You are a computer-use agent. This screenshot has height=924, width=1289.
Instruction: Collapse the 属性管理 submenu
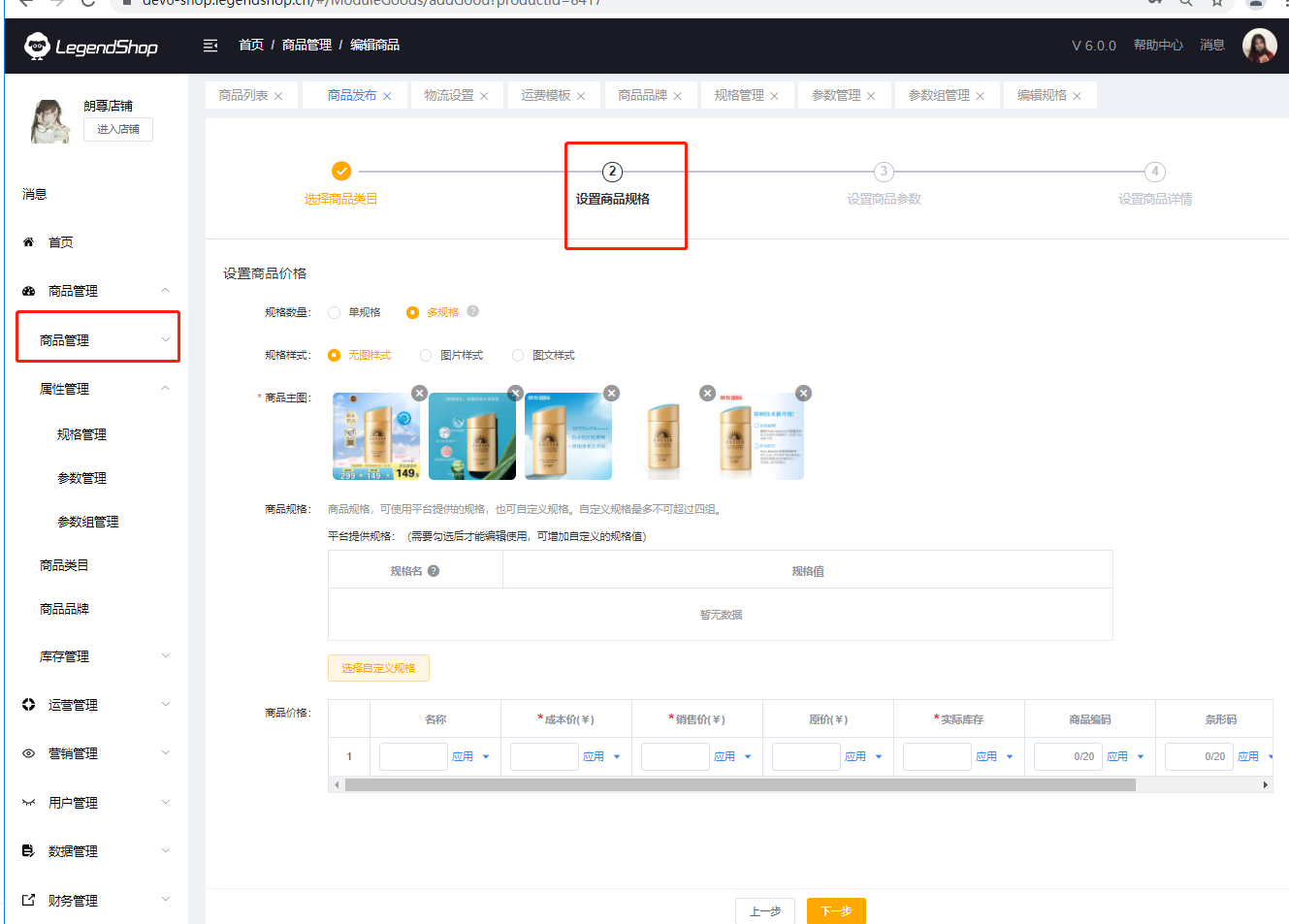165,389
